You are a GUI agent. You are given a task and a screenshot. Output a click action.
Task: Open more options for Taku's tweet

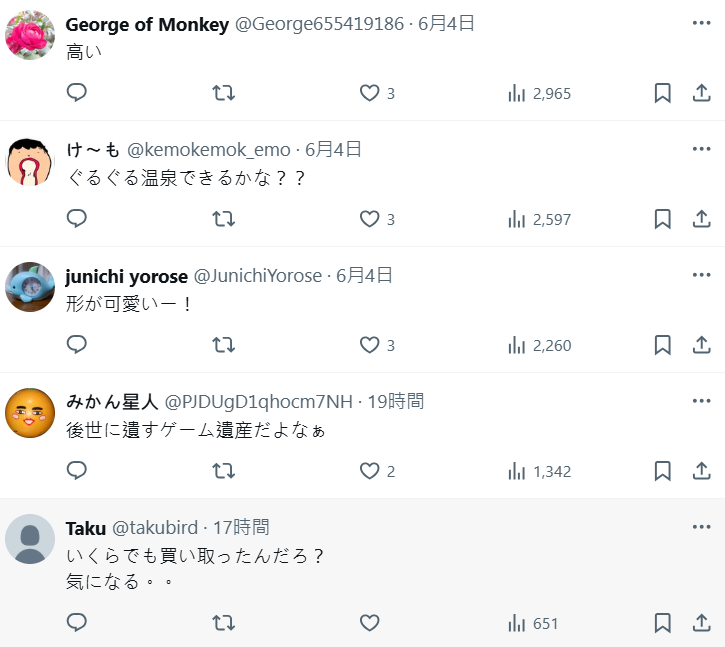pos(701,527)
